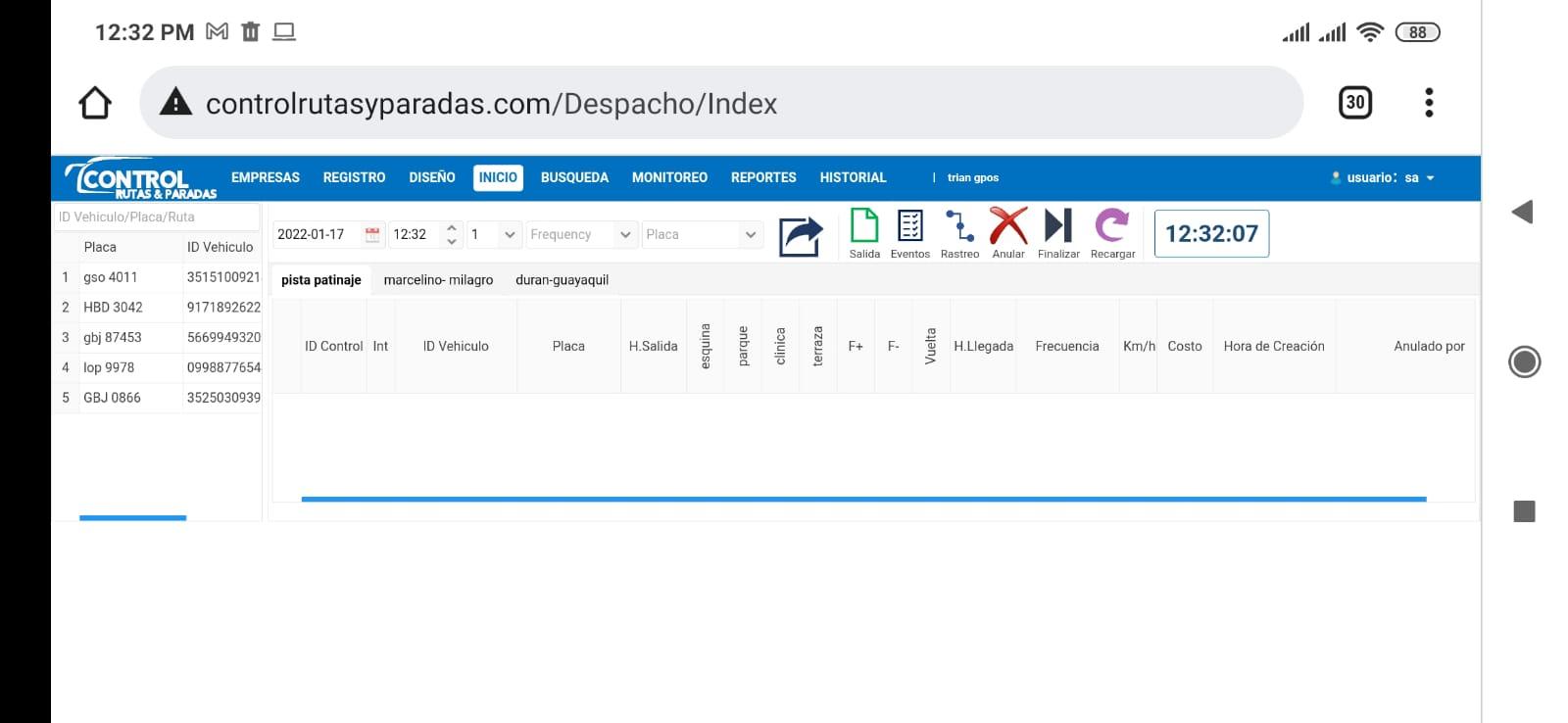Image resolution: width=1568 pixels, height=723 pixels.
Task: Click the Km/h column header
Action: click(x=1139, y=346)
